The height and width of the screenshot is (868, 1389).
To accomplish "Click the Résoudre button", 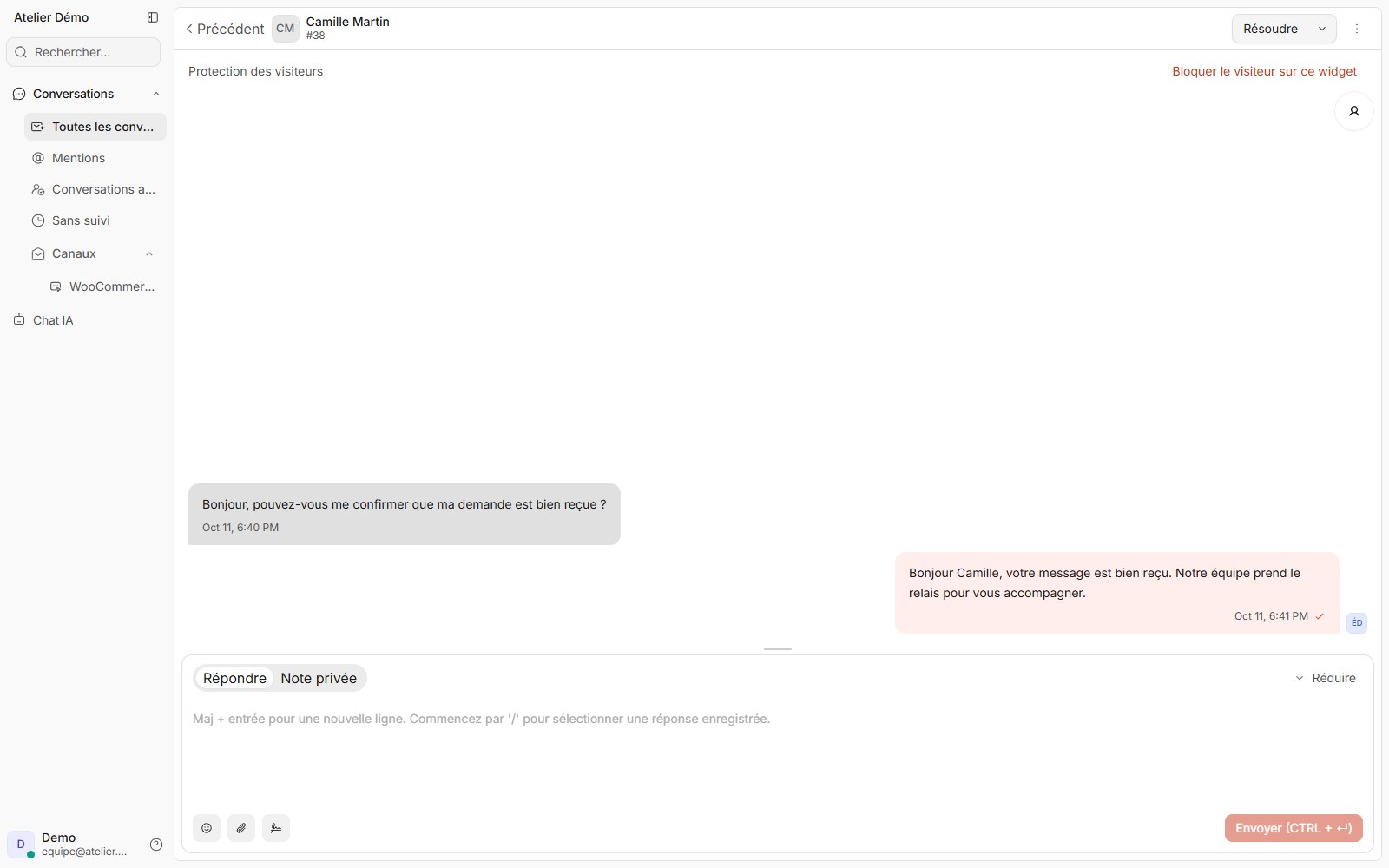I will [1271, 29].
